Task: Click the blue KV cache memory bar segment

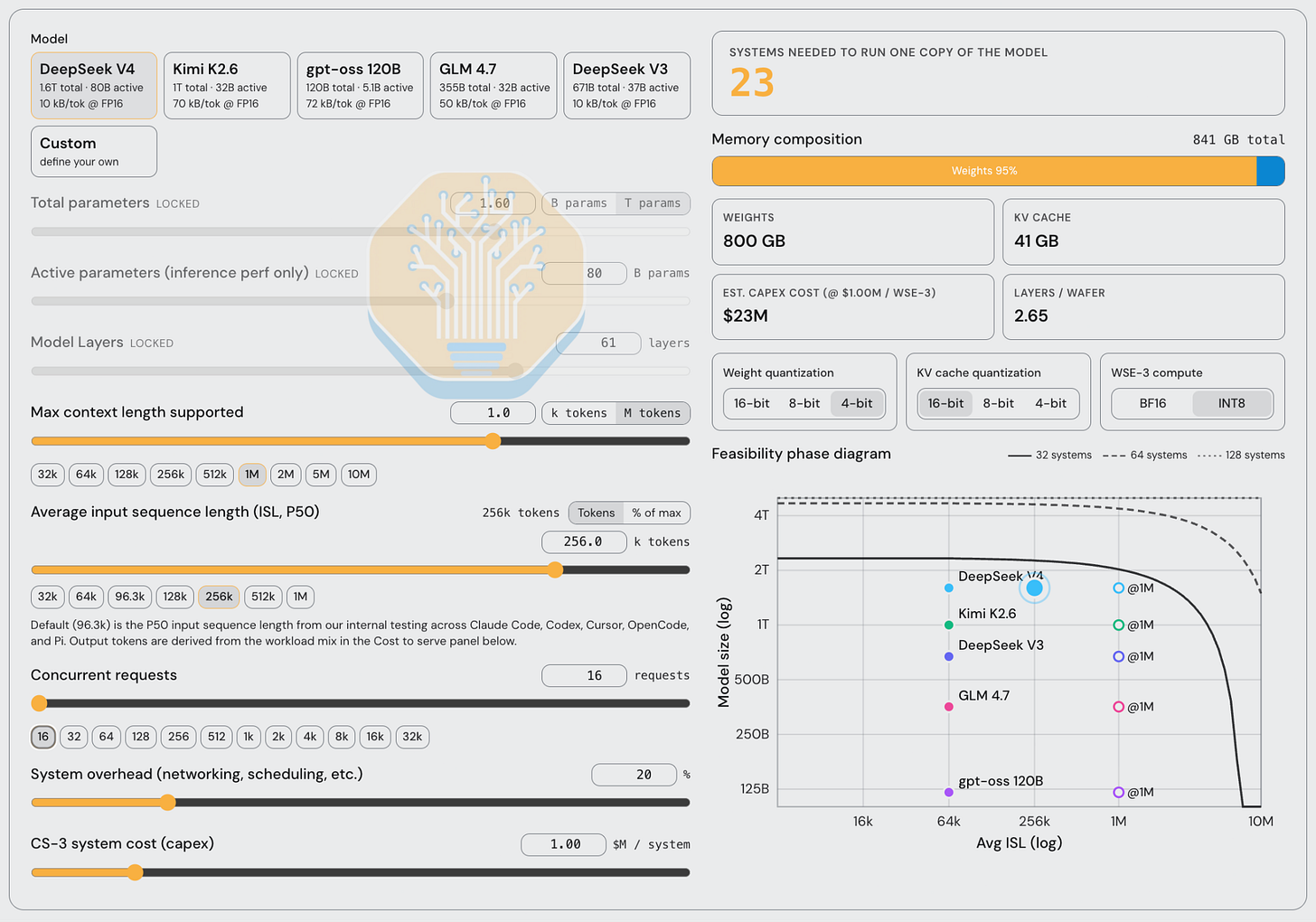Action: [1271, 171]
